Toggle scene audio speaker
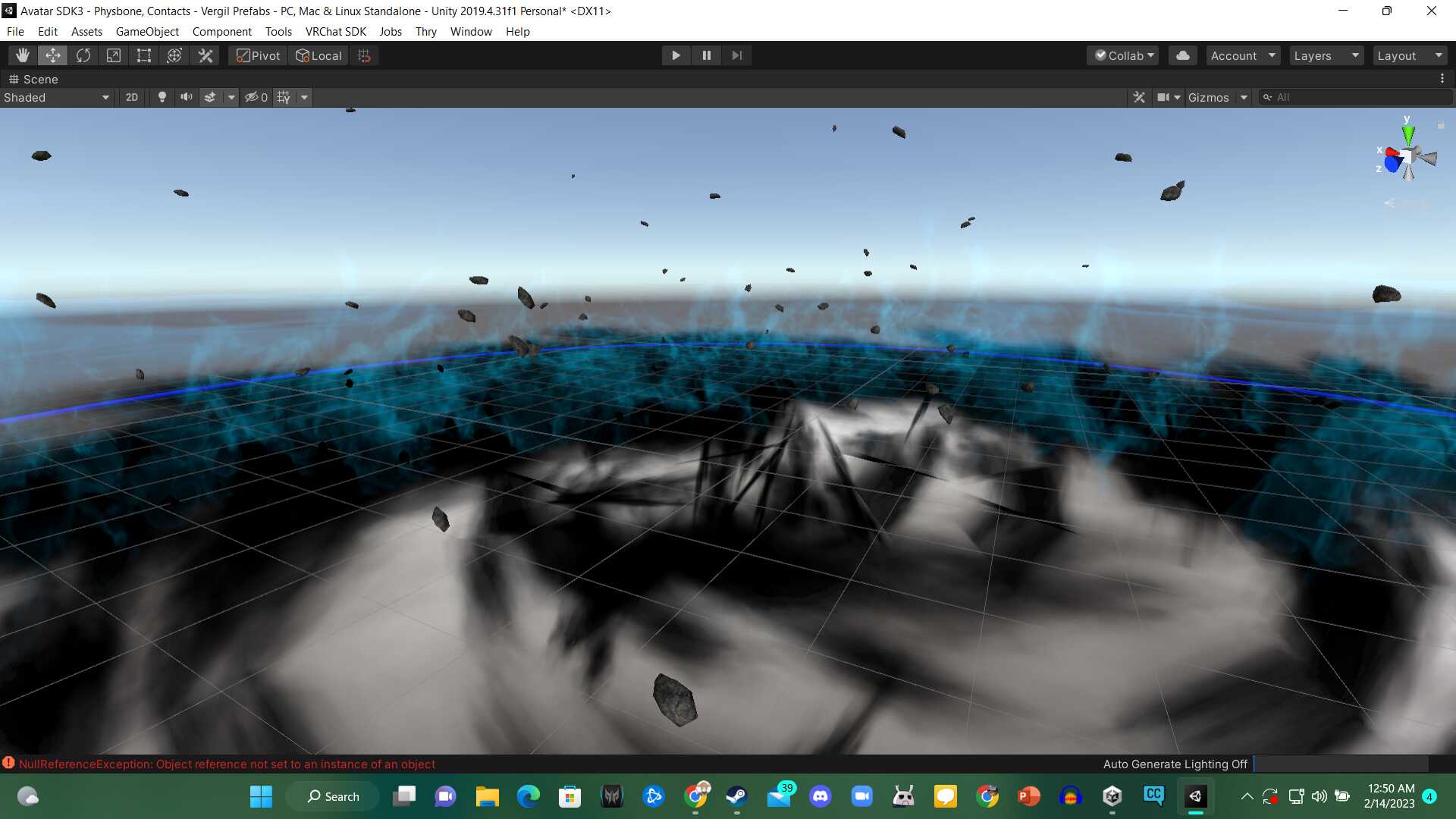Image resolution: width=1456 pixels, height=819 pixels. (186, 97)
